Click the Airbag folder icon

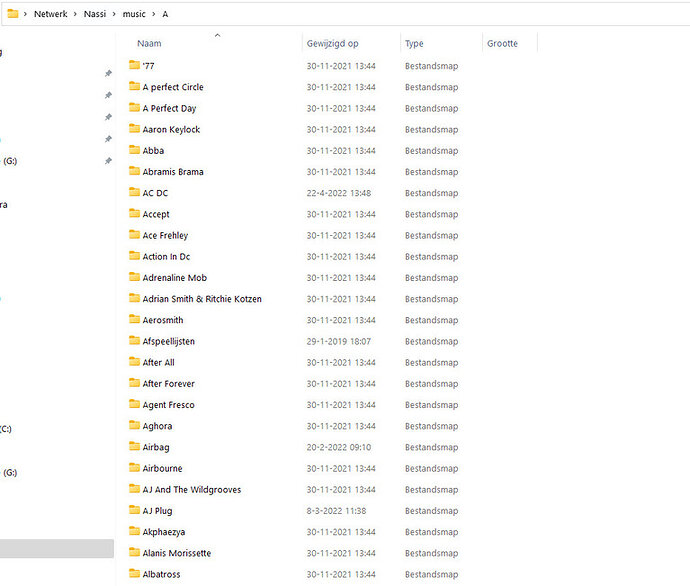point(134,446)
